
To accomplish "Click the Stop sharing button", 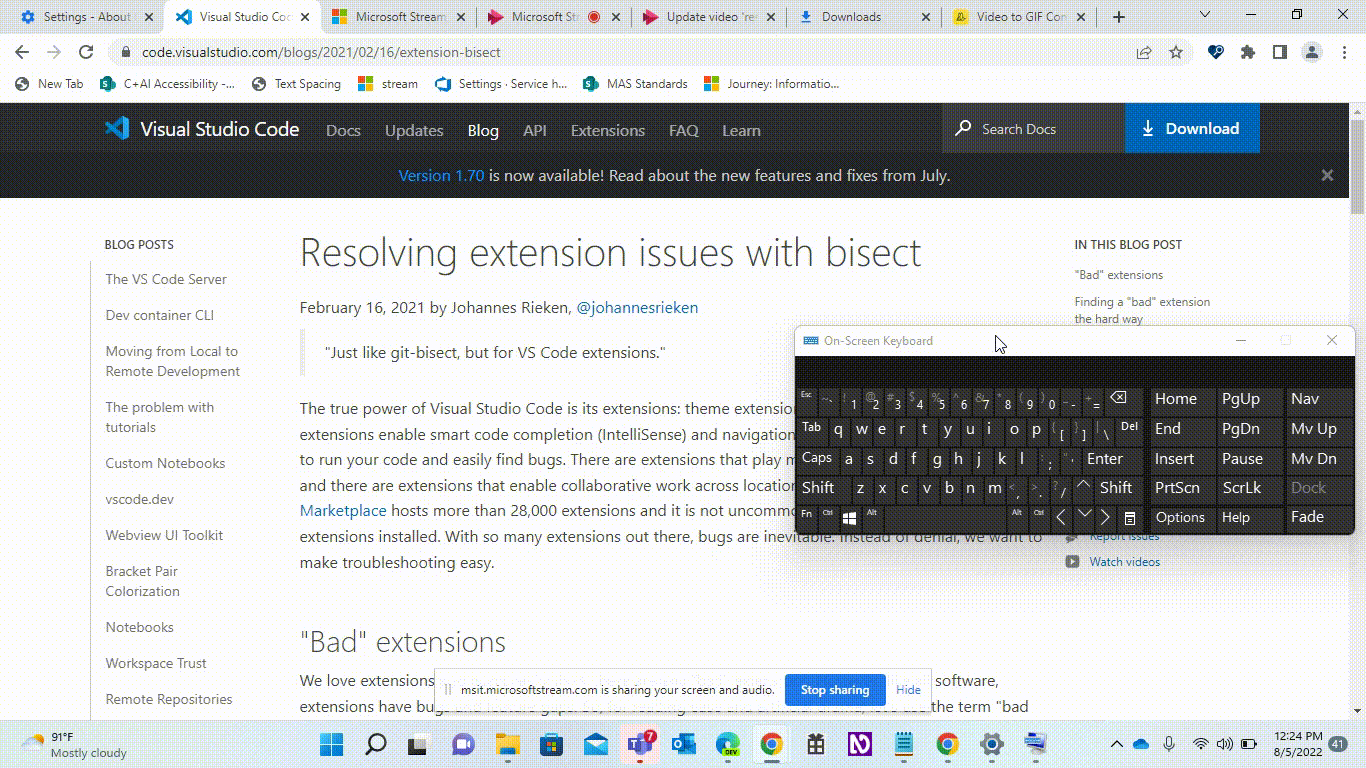I will (835, 689).
